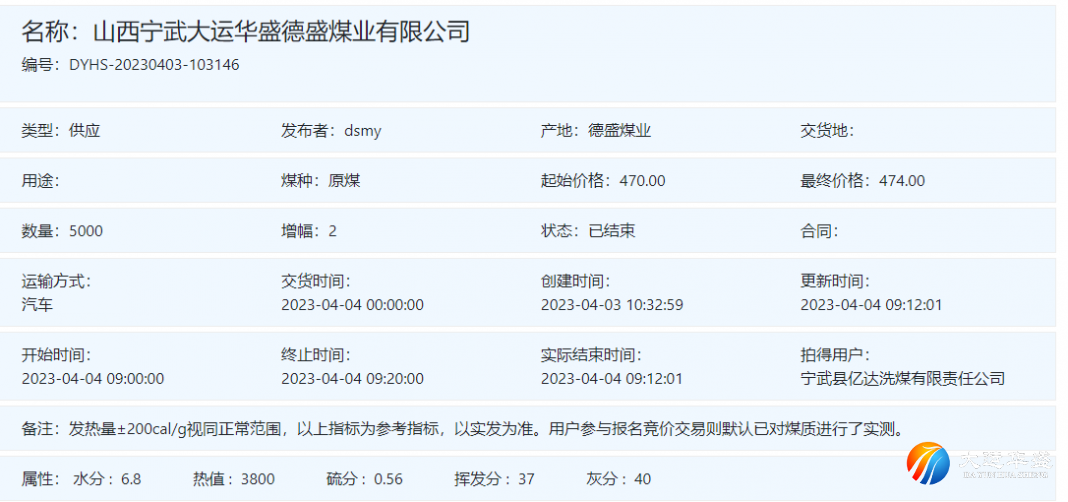
Task: Click the update time value under 更新时间
Action: 871,305
